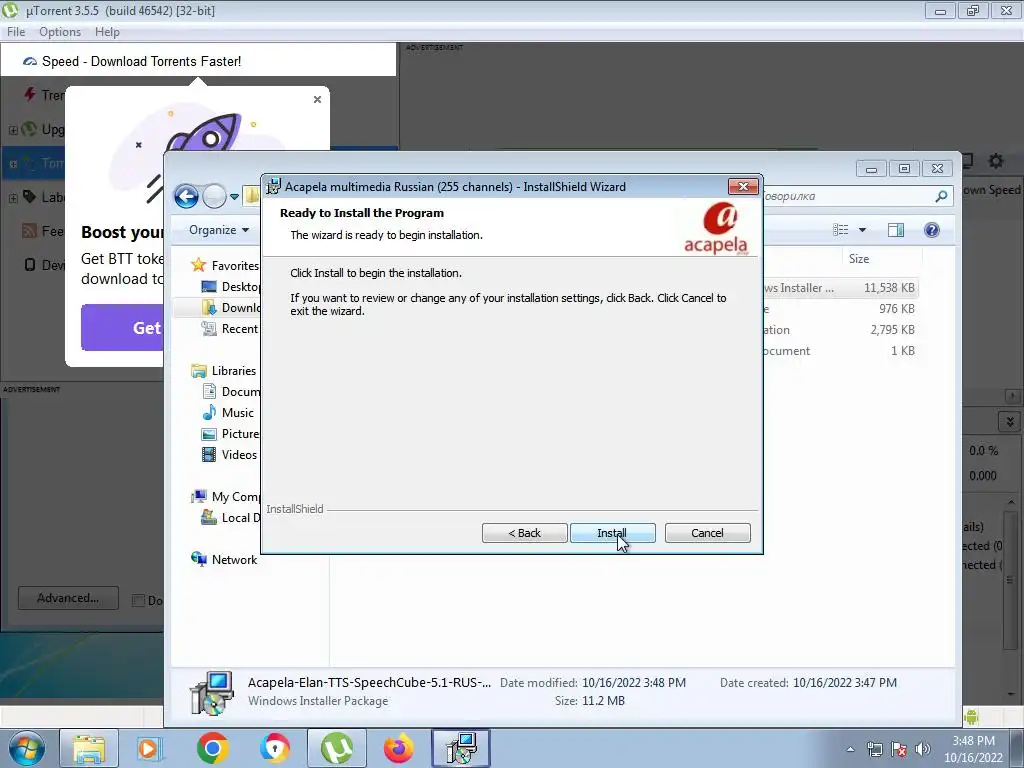Expand the Torrents tree node in µTorrent
Viewport: 1024px width, 768px height.
12,164
